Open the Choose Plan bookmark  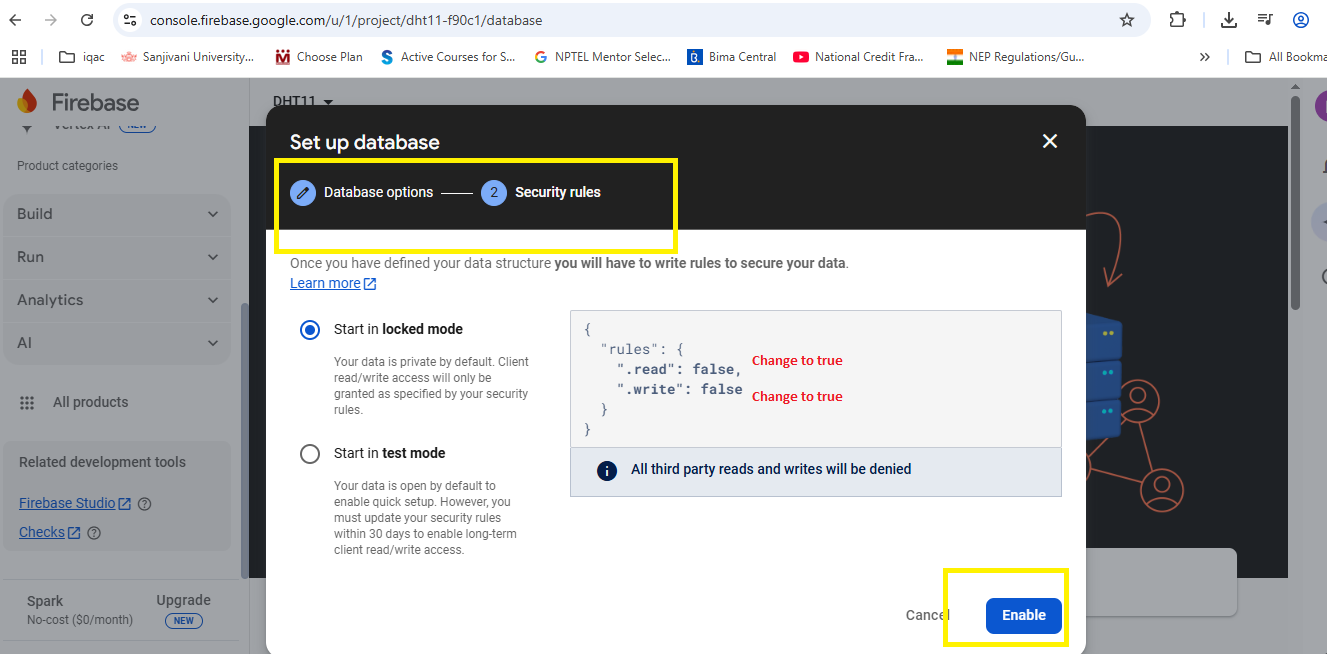coord(319,57)
